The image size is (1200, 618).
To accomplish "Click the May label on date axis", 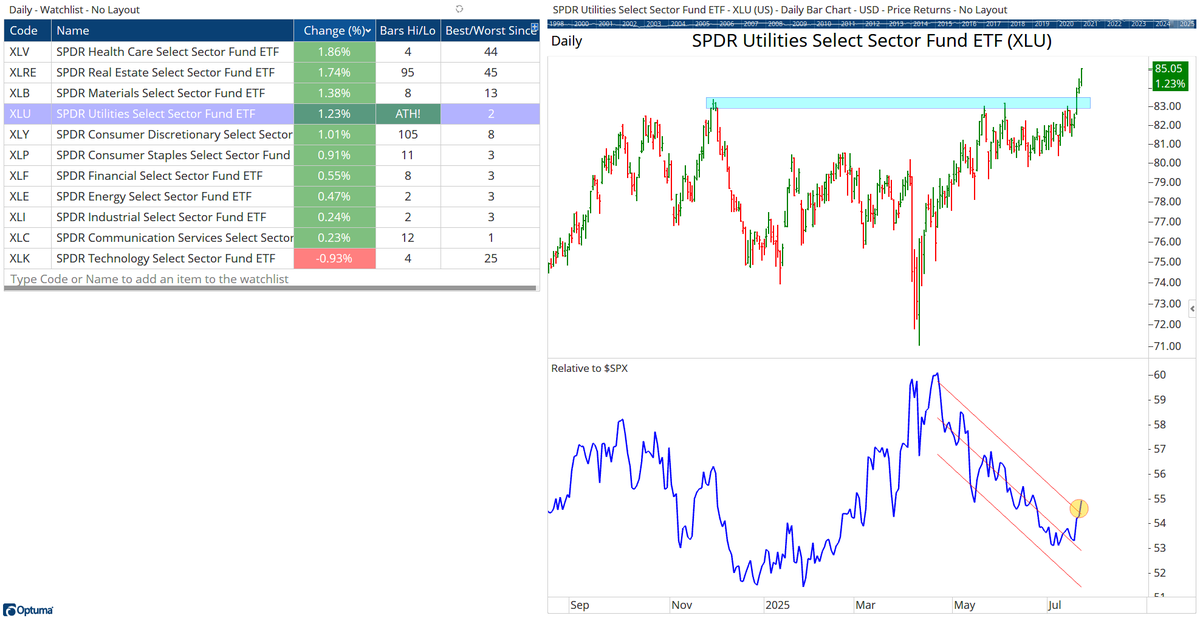I will point(964,605).
